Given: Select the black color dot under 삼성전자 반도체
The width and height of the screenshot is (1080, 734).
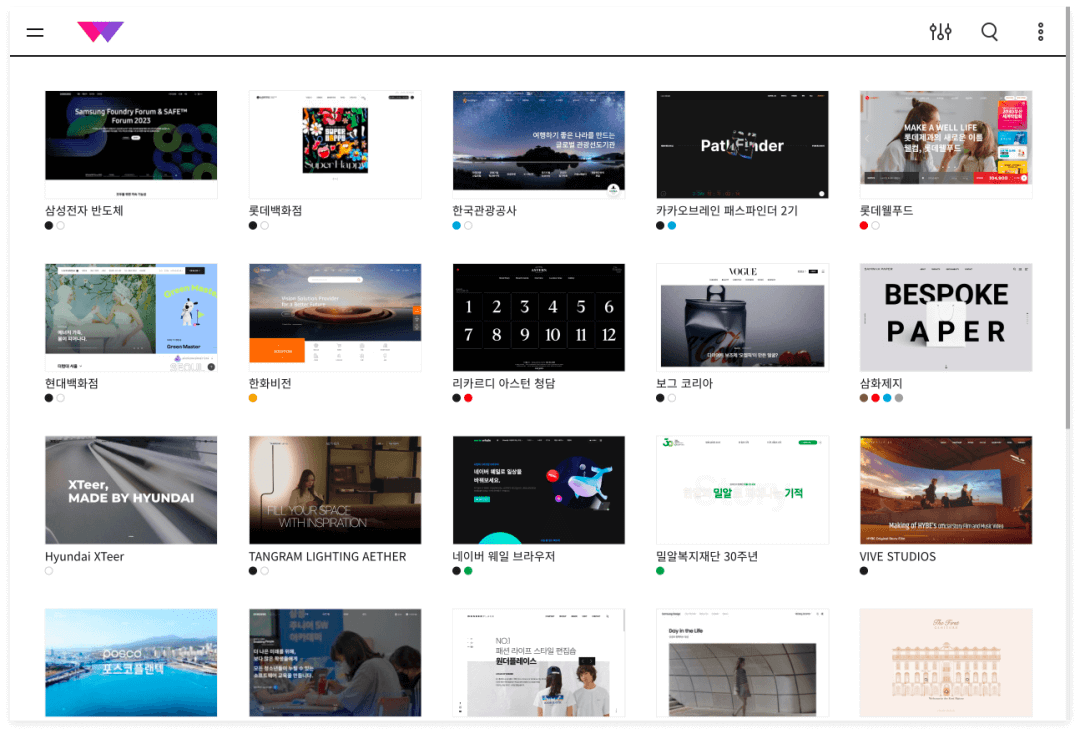Looking at the screenshot, I should tap(49, 225).
